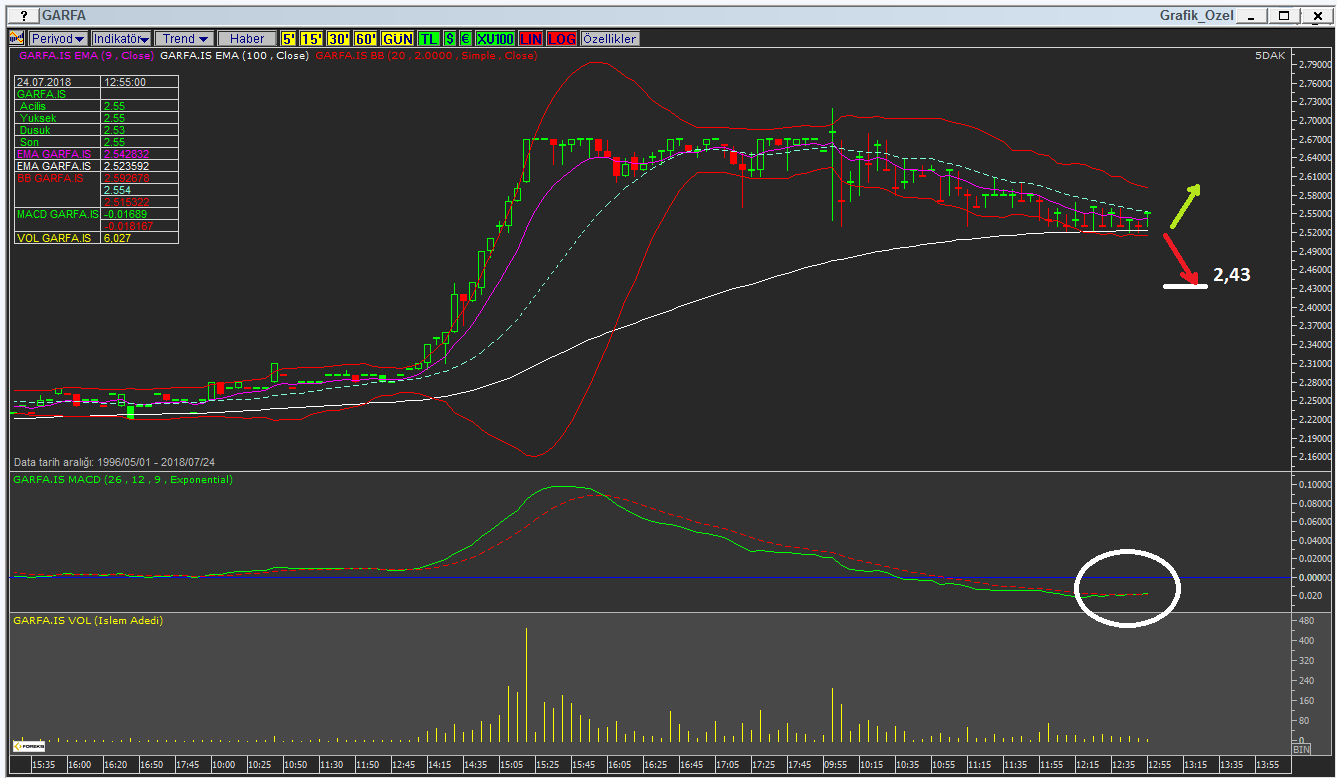Click the VOL GARFA.IS row label
This screenshot has width=1337, height=778.
53,238
